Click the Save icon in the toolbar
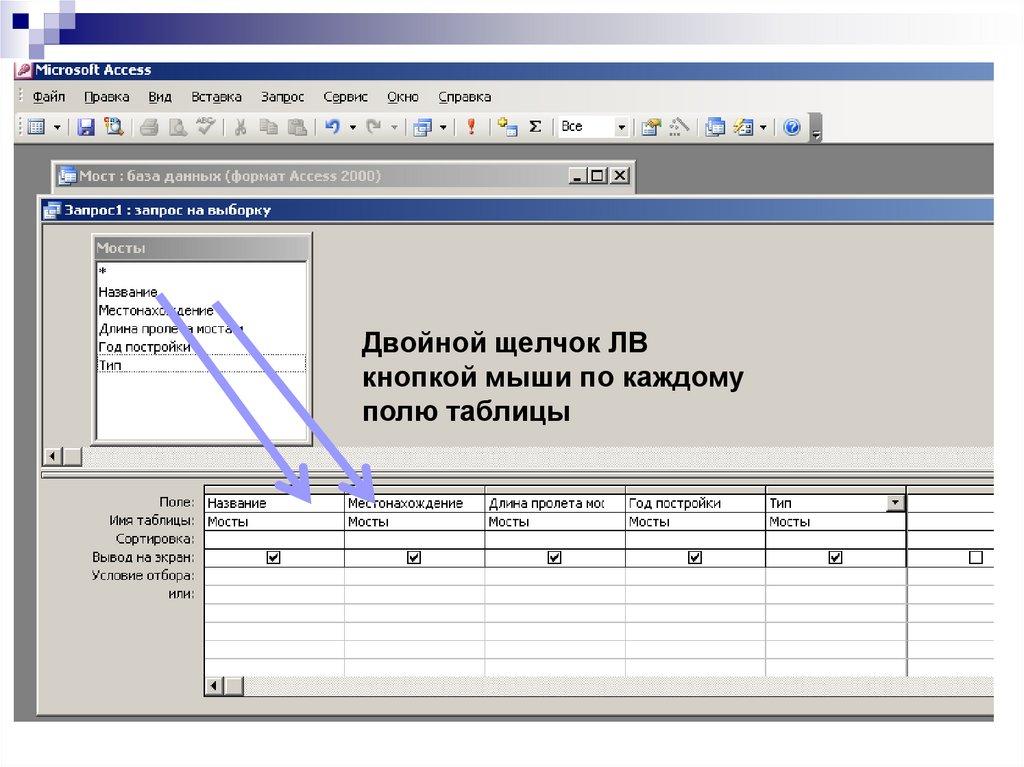Viewport: 1024px width, 767px height. pos(86,127)
